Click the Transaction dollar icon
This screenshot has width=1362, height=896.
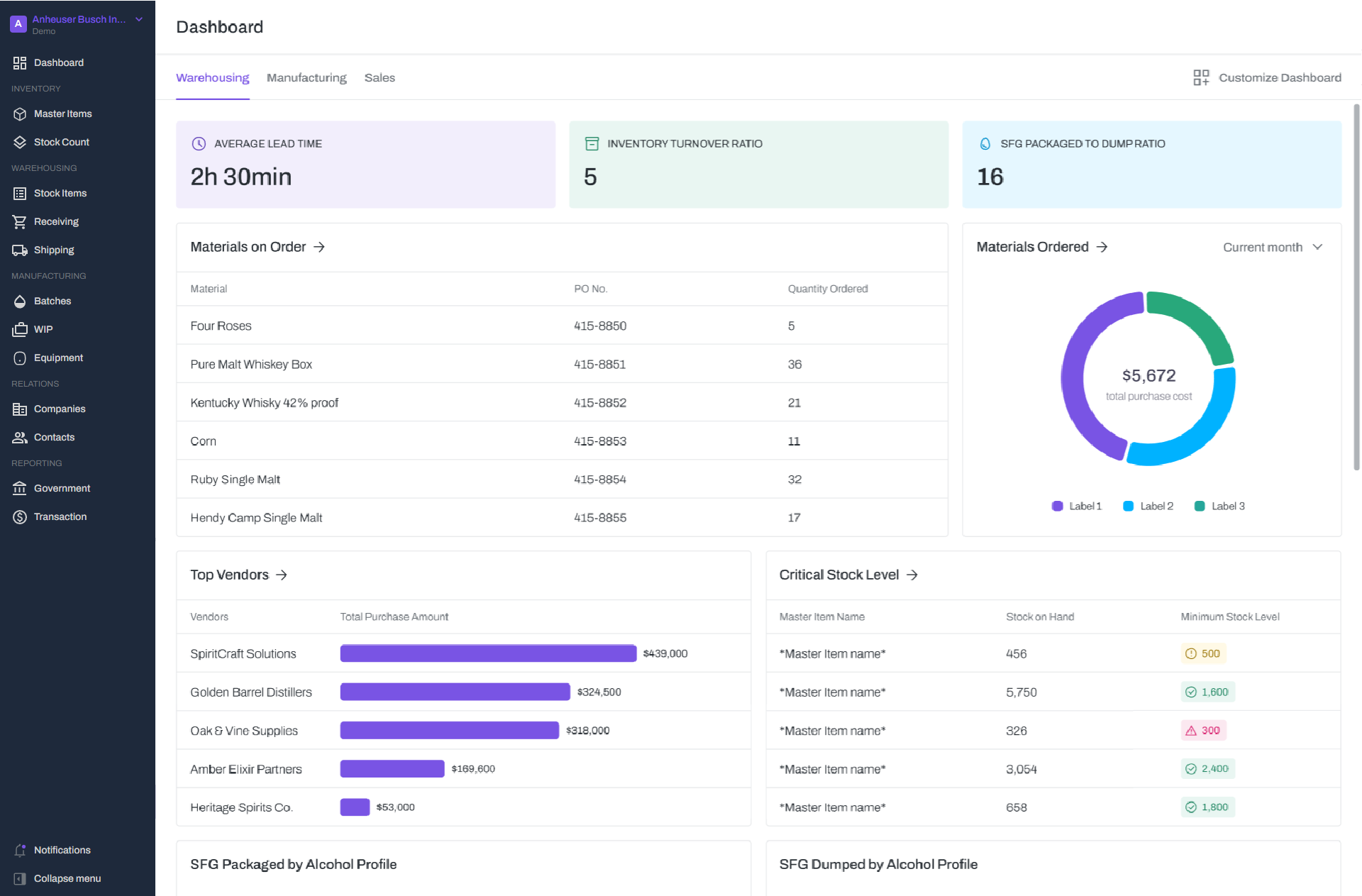(20, 516)
